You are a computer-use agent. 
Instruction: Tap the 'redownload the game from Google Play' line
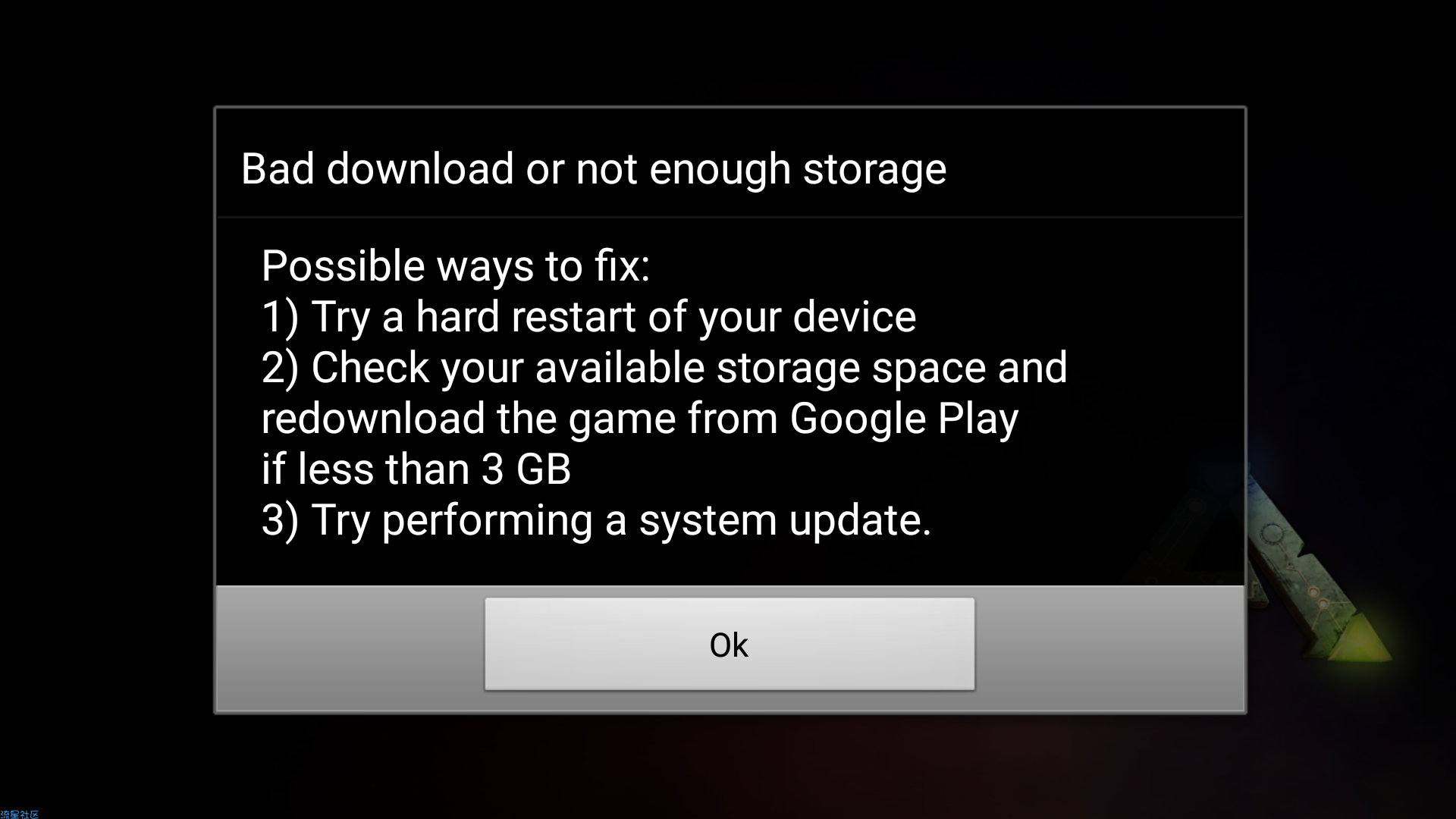[x=640, y=419]
